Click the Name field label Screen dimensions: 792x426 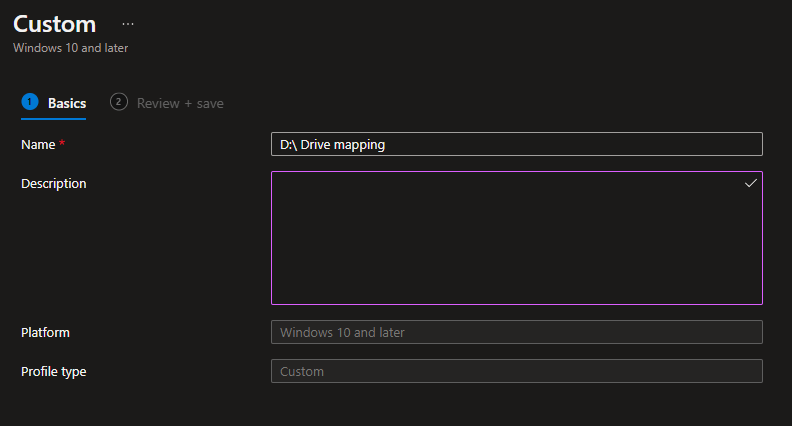38,145
